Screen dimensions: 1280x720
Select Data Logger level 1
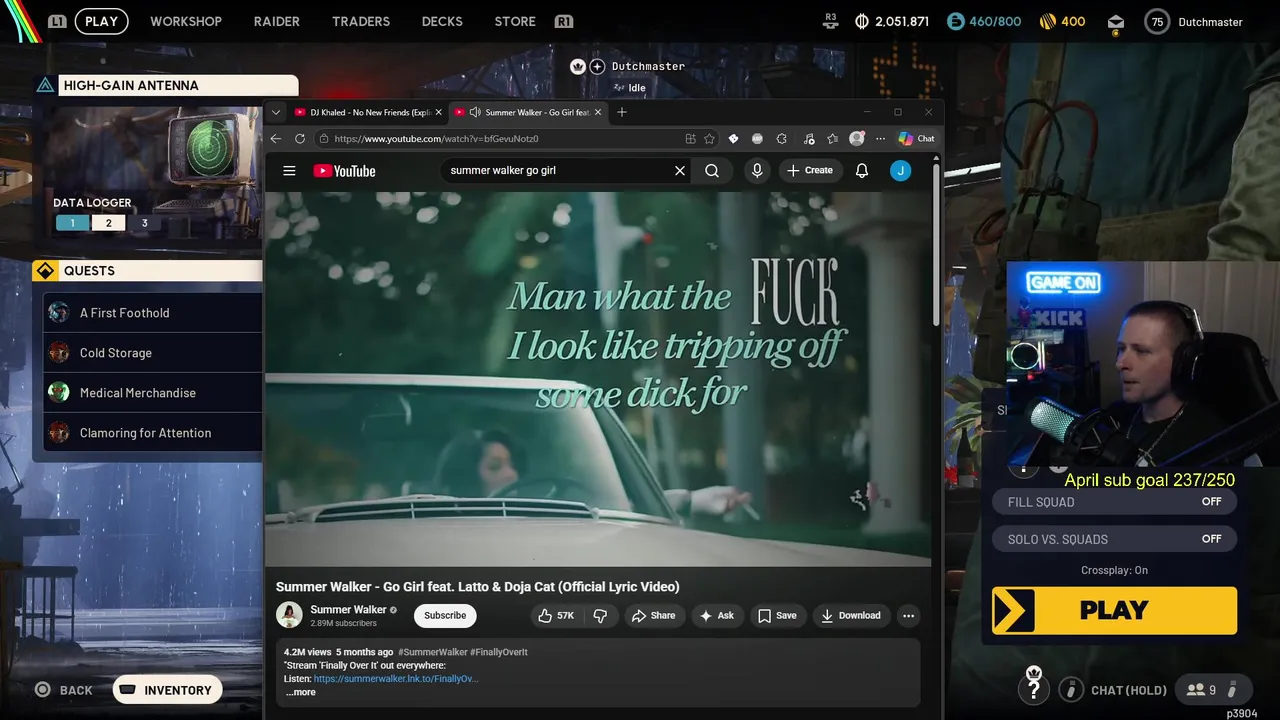[x=72, y=223]
